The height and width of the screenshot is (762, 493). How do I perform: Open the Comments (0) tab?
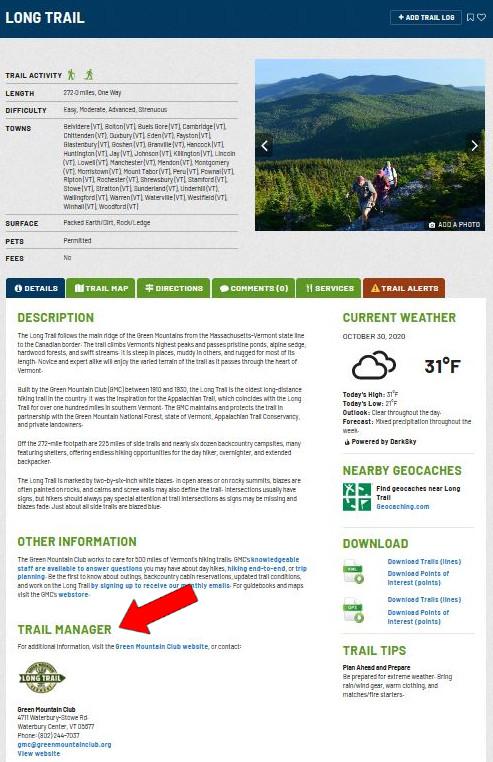coord(253,288)
